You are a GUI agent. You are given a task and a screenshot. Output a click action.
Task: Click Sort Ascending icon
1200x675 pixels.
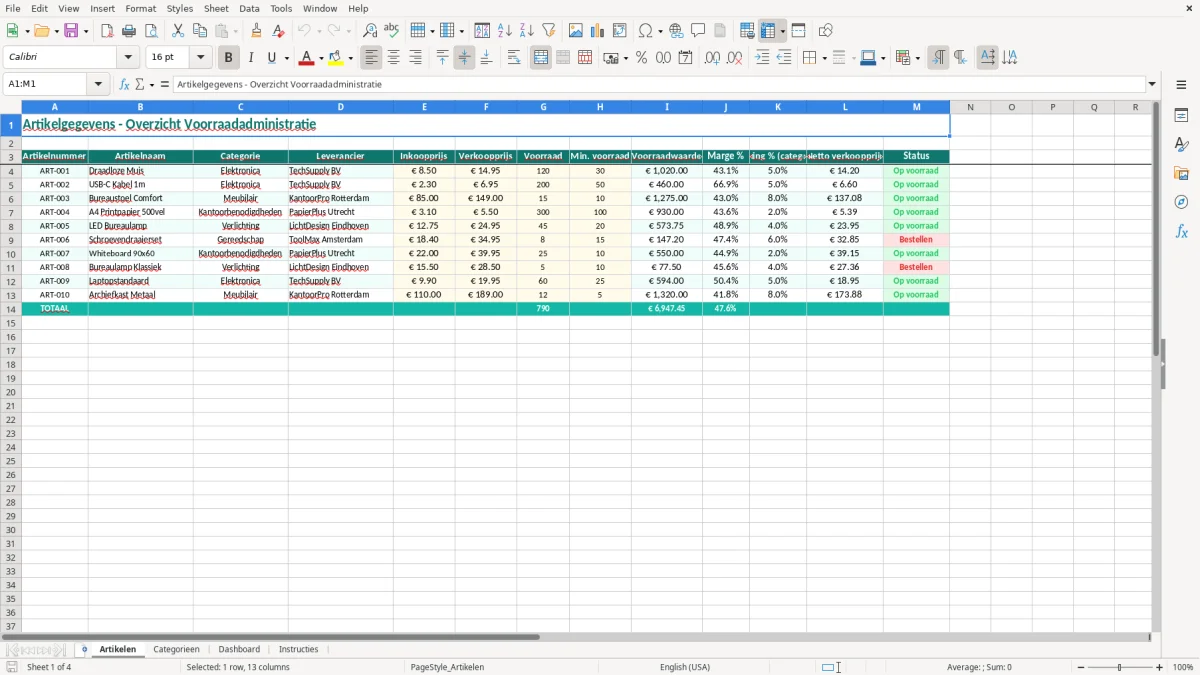[505, 31]
